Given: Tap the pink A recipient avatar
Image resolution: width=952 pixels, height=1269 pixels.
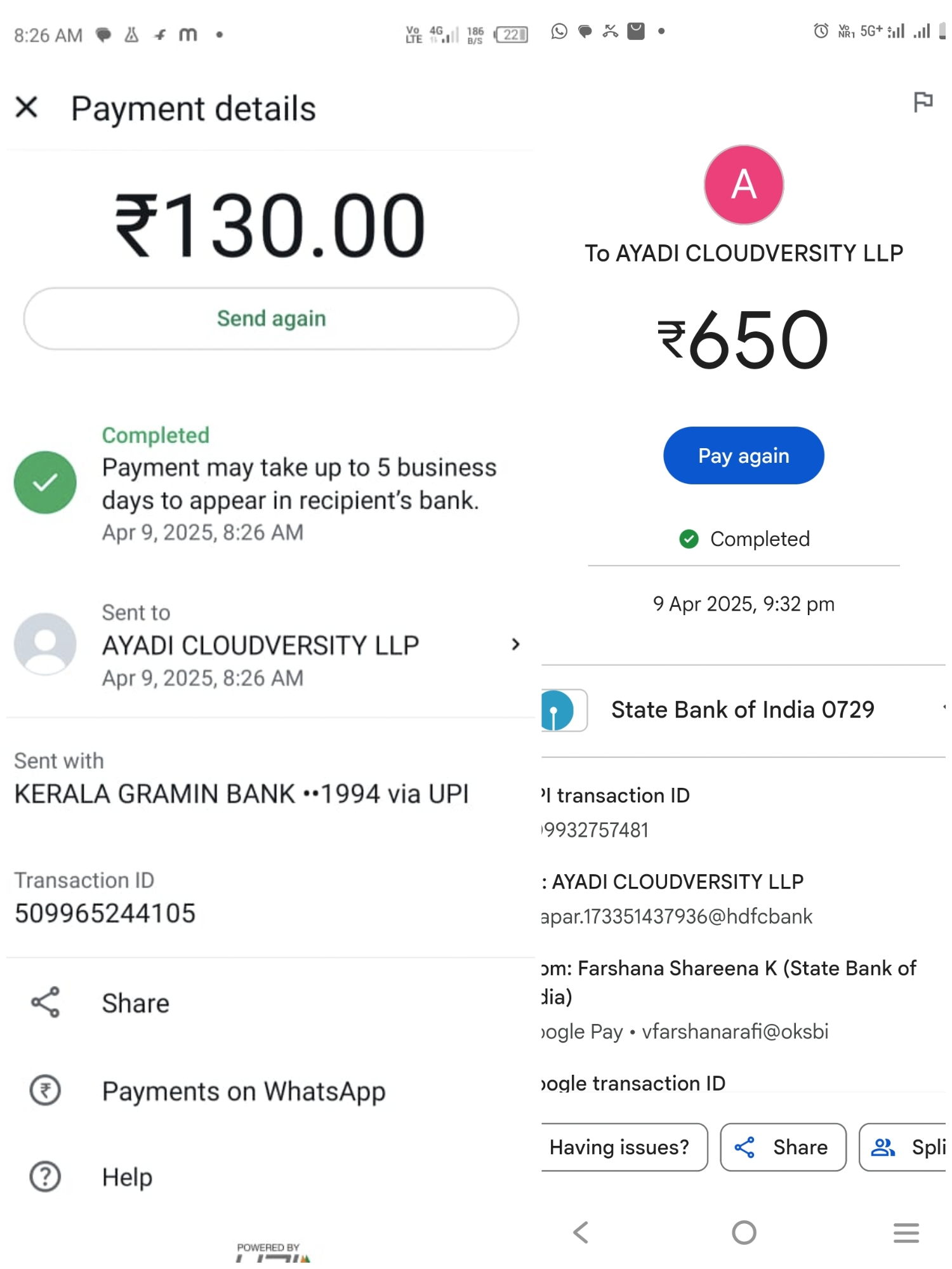Looking at the screenshot, I should pyautogui.click(x=743, y=185).
